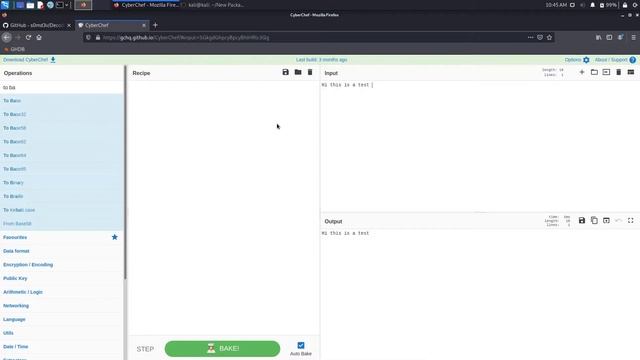The image size is (640, 360).
Task: Expand Arithmetic / Logic category
Action: 62,292
